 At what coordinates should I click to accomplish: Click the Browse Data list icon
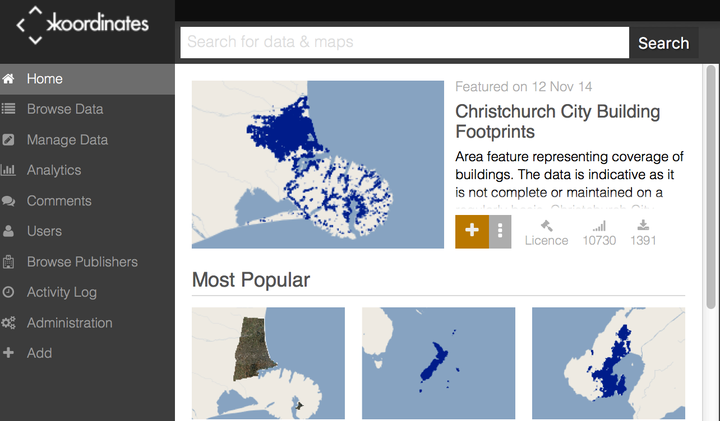point(8,109)
